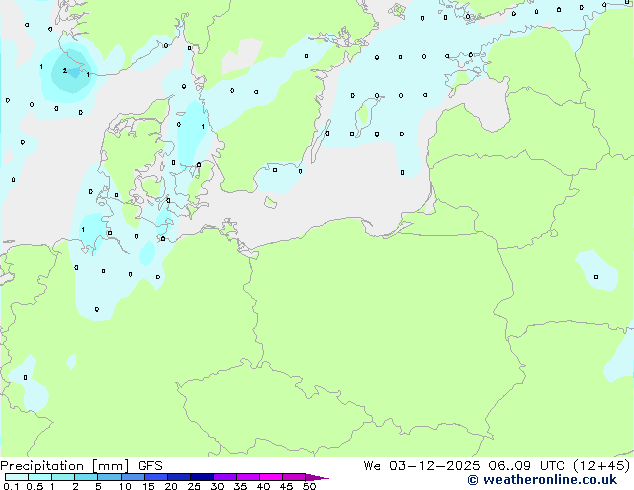The image size is (634, 490).
Task: Select the 'GFS' model label
Action: pos(150,466)
